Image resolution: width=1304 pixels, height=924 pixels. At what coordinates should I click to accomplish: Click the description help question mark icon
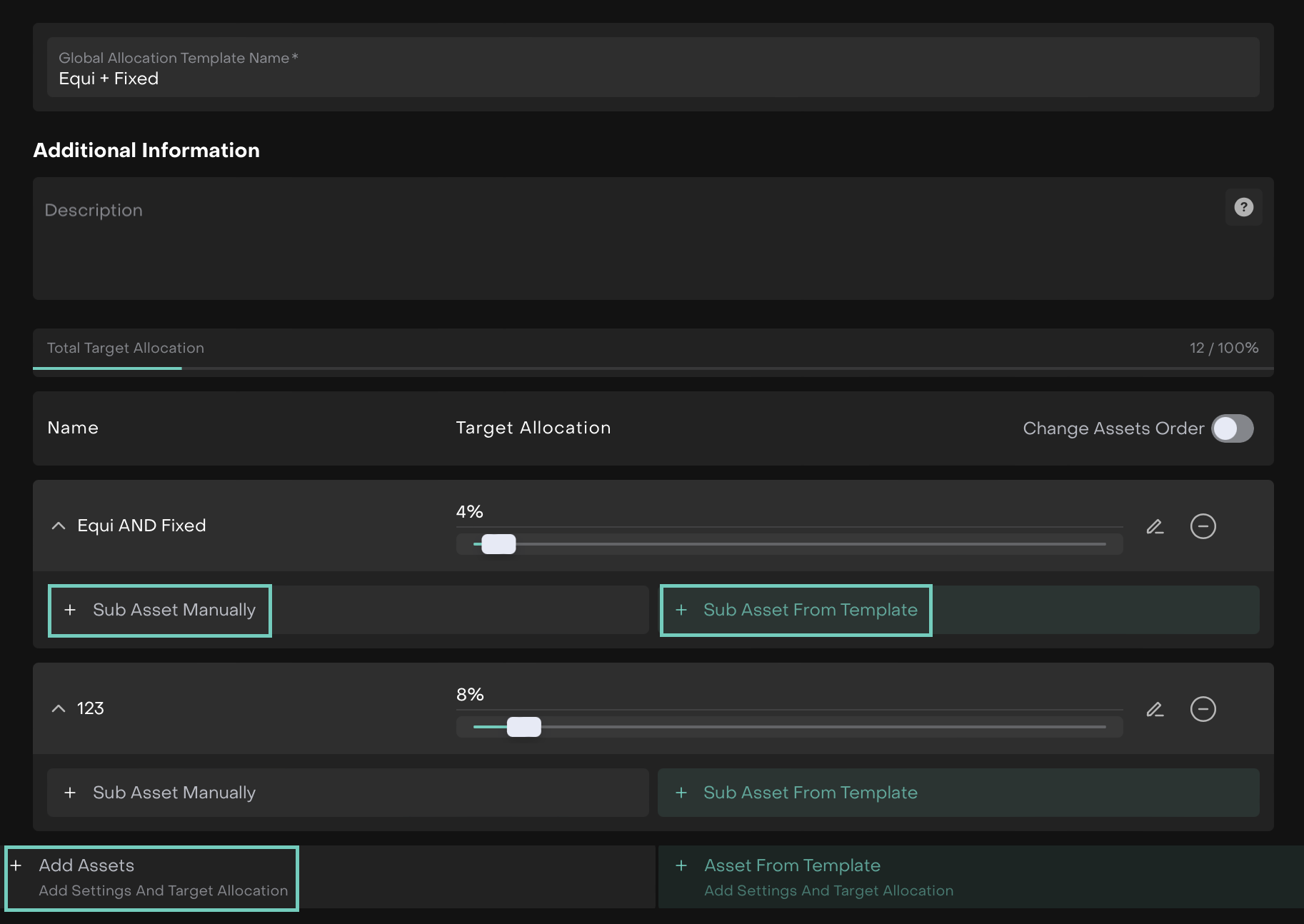1243,207
